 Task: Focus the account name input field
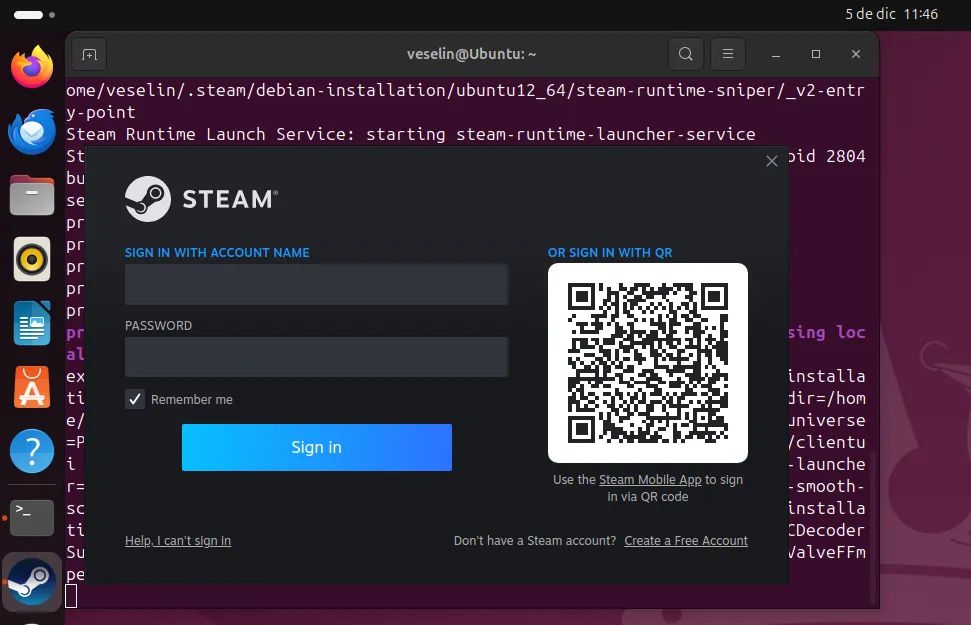tap(316, 285)
